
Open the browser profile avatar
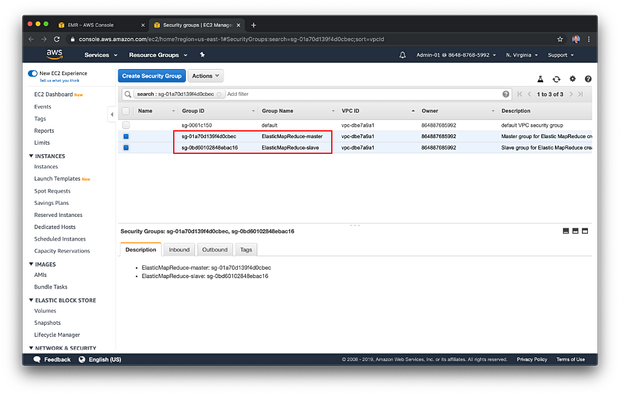576,39
